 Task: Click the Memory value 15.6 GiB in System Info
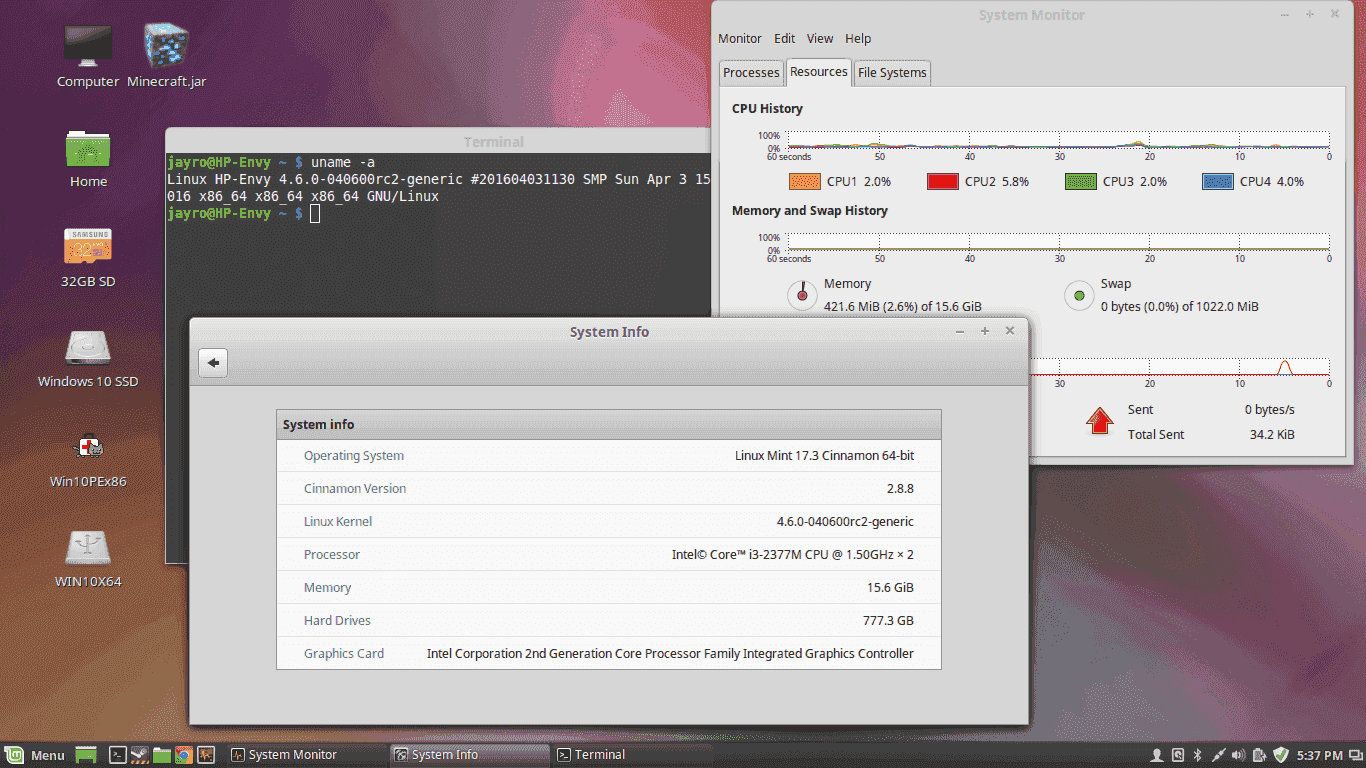890,588
